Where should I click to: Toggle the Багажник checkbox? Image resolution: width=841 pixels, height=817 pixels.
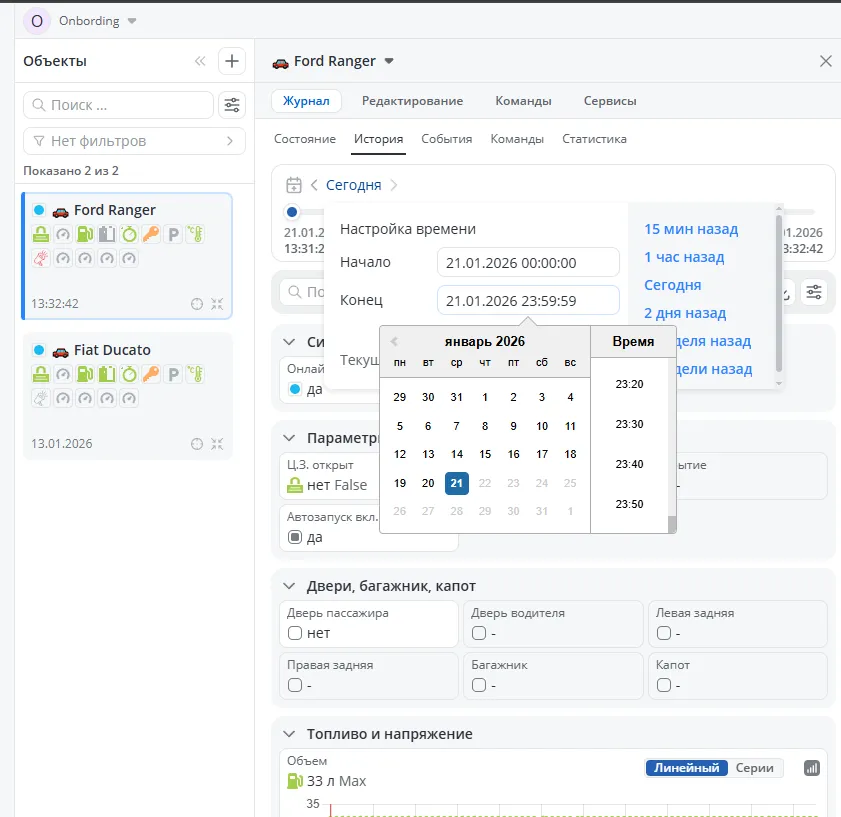(479, 685)
